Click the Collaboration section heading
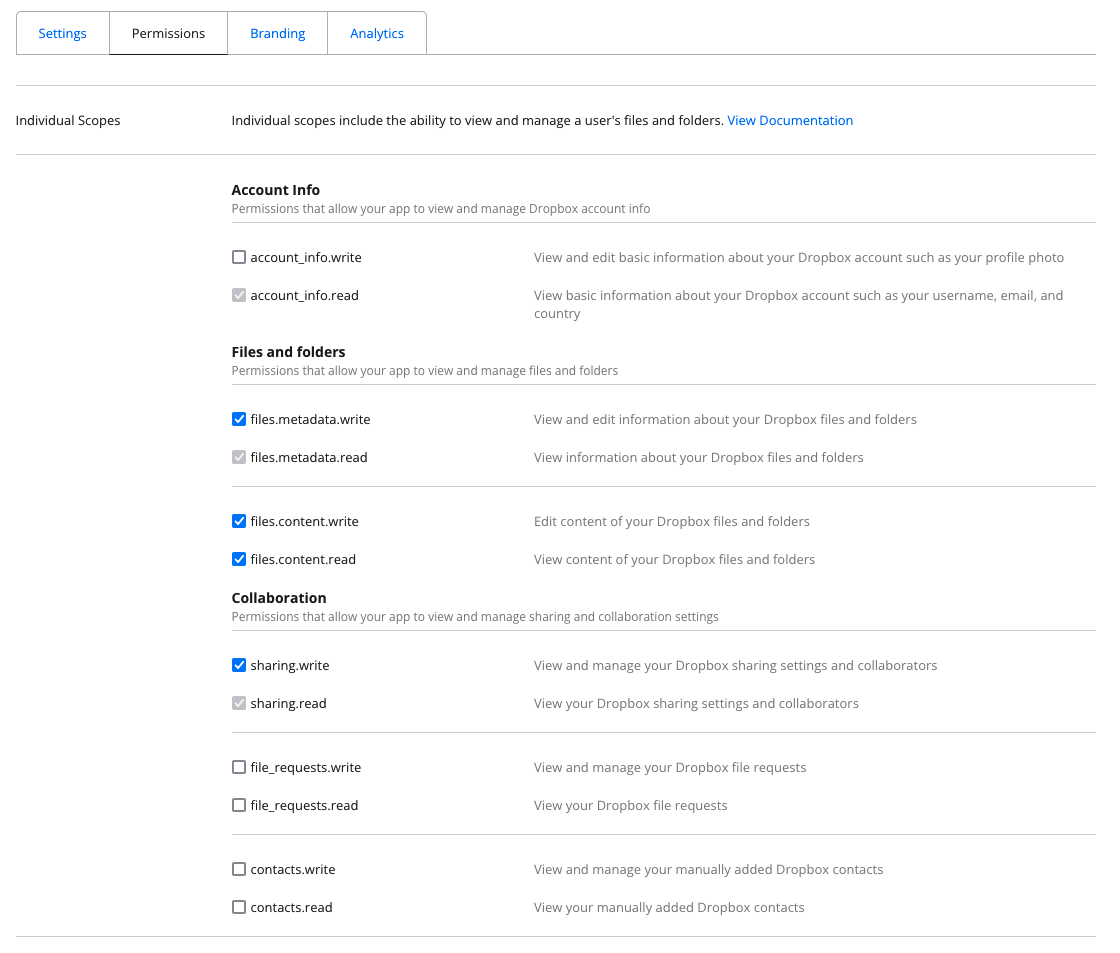Image resolution: width=1120 pixels, height=953 pixels. [x=279, y=598]
